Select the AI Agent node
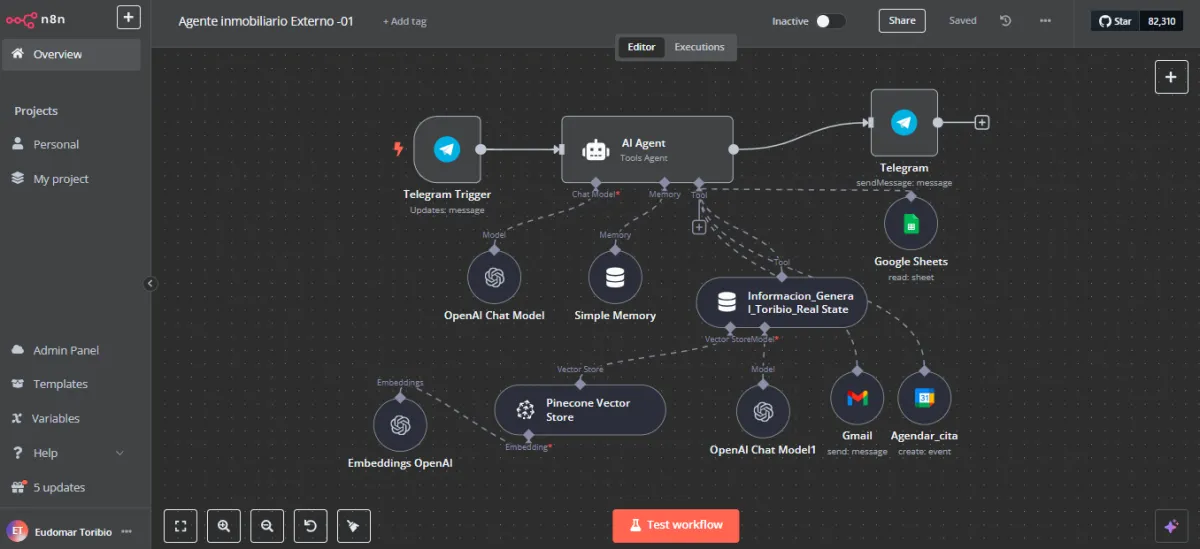 [647, 149]
